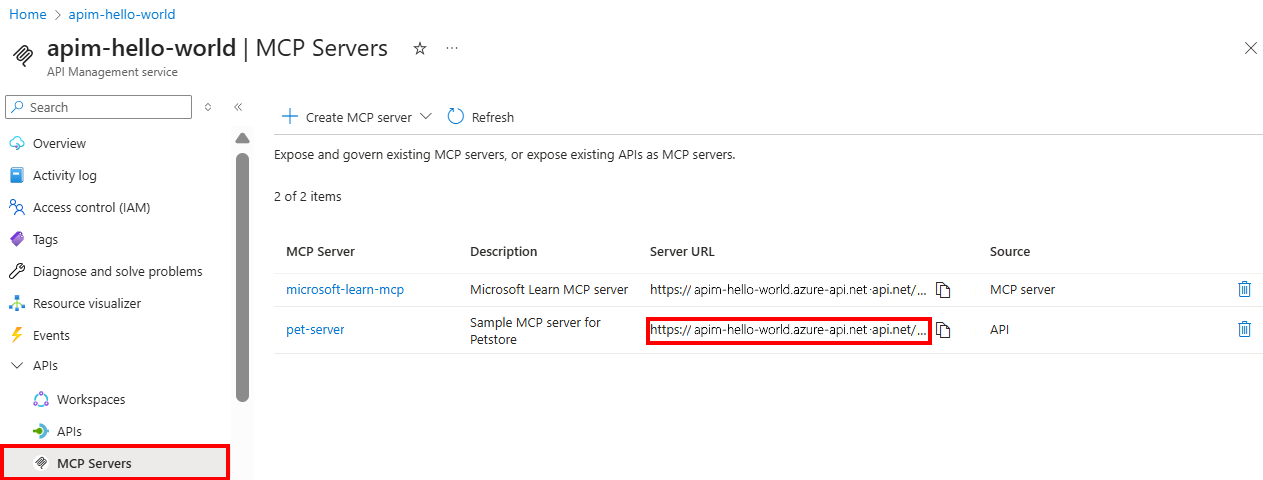Click the sidebar scrollbar thumb
Image resolution: width=1263 pixels, height=480 pixels.
click(242, 277)
